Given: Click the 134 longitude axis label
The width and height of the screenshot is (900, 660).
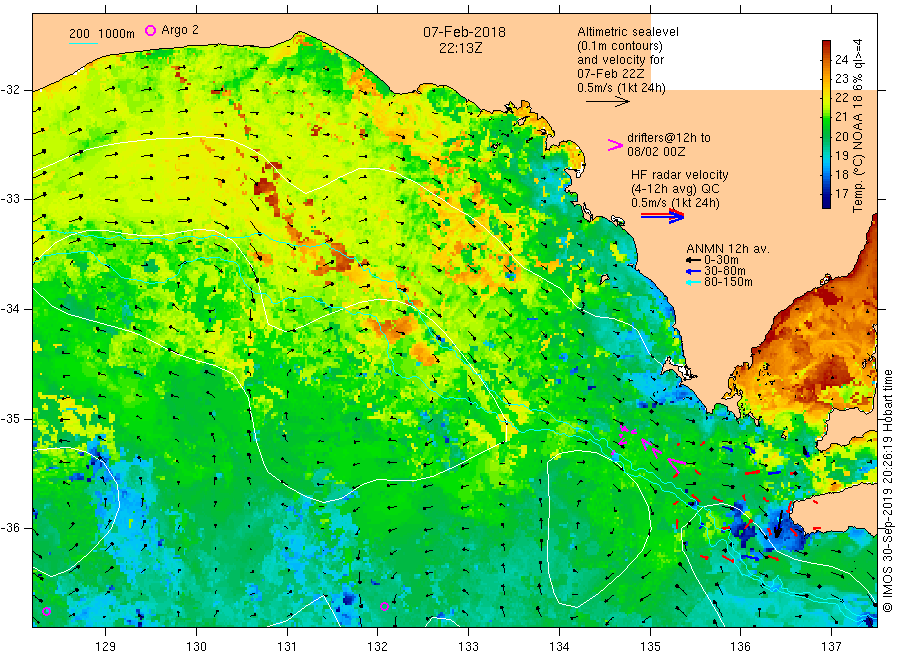Looking at the screenshot, I should [x=559, y=647].
